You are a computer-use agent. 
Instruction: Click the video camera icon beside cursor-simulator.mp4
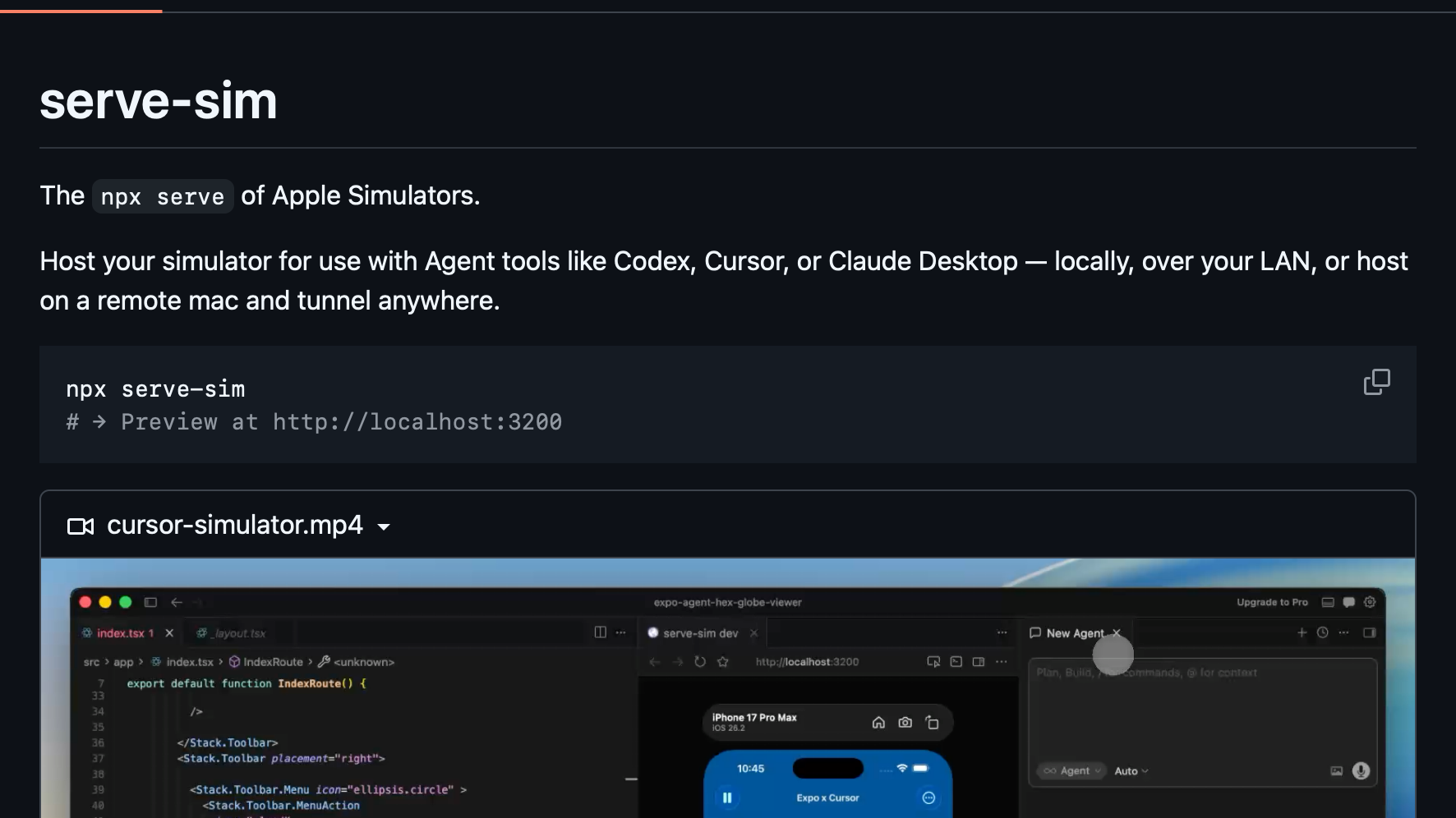coord(81,526)
